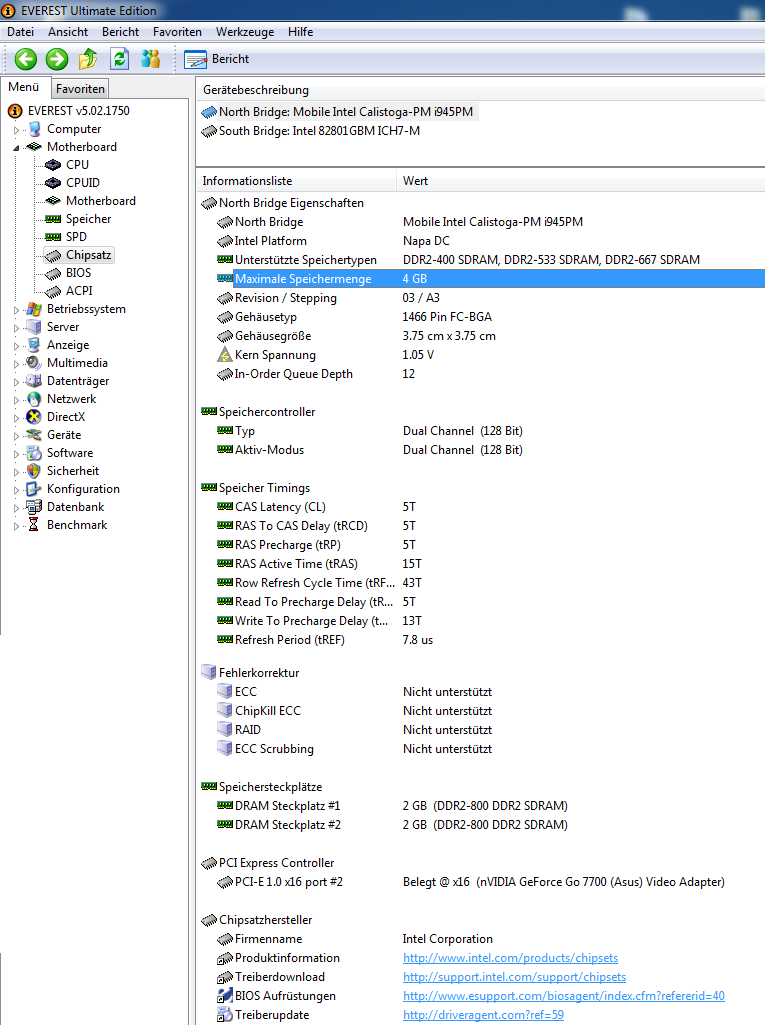Viewport: 765px width, 1025px height.
Task: Open the Werkzeuge menu
Action: click(245, 31)
